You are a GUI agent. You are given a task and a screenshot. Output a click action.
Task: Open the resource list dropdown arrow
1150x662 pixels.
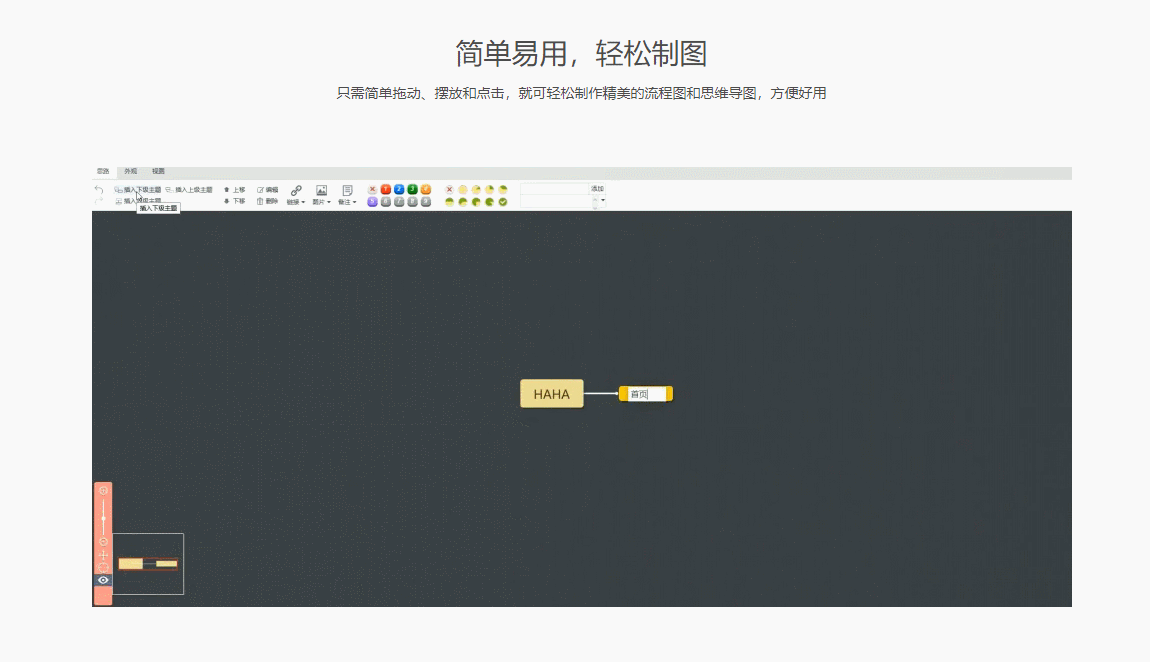tap(603, 200)
